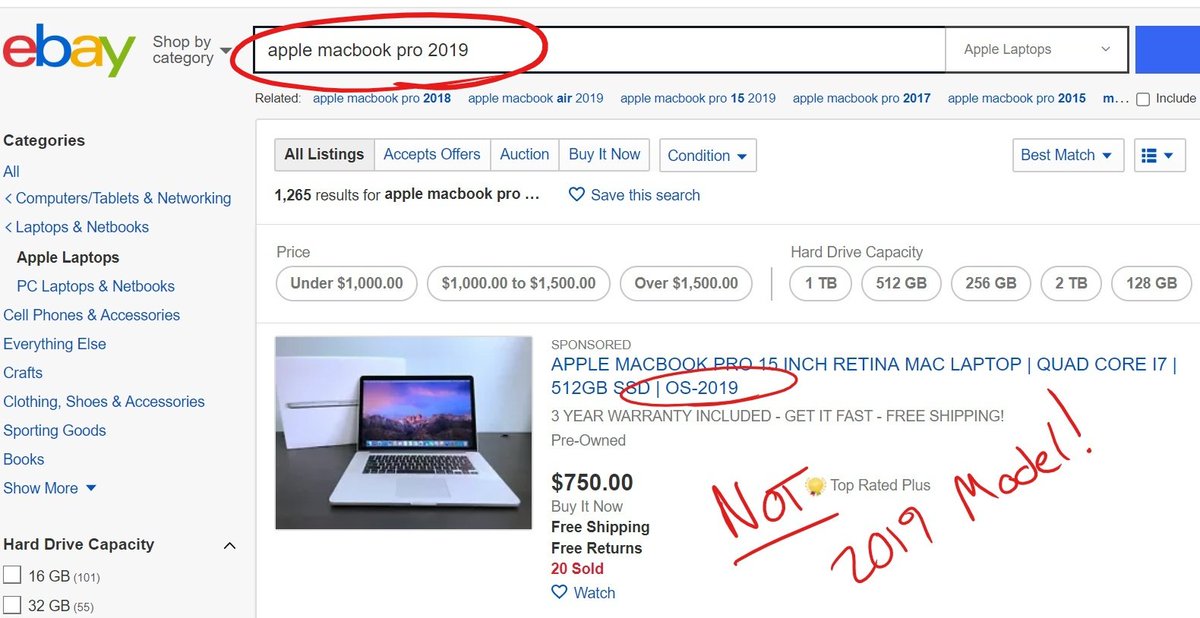Open the Shop by category dropdown

click(x=191, y=50)
